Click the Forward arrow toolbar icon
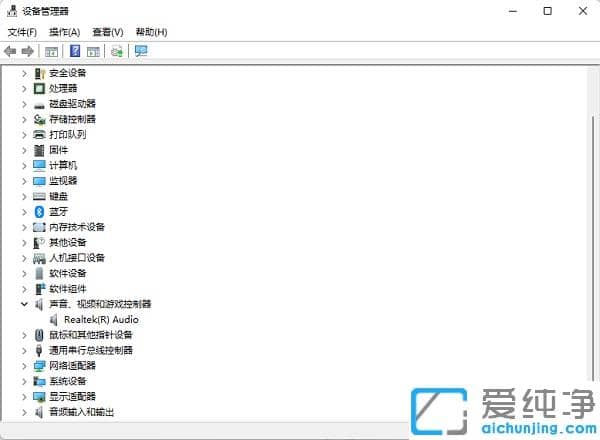The height and width of the screenshot is (440, 600). coord(28,51)
